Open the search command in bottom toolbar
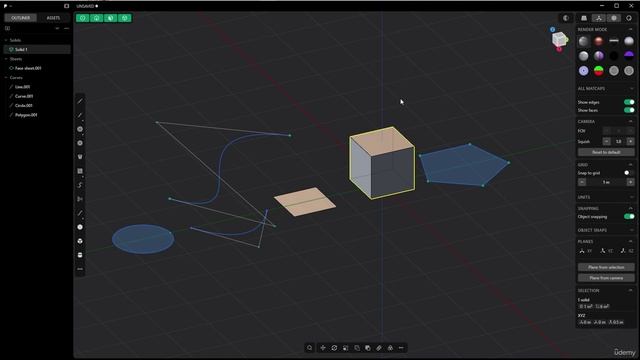Viewport: 640px width, 360px height. 309,348
